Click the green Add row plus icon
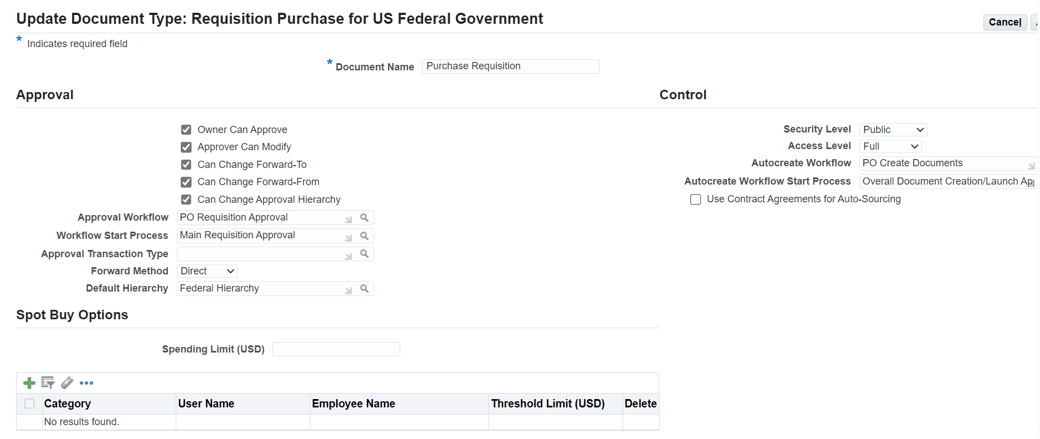The image size is (1040, 439). click(29, 383)
